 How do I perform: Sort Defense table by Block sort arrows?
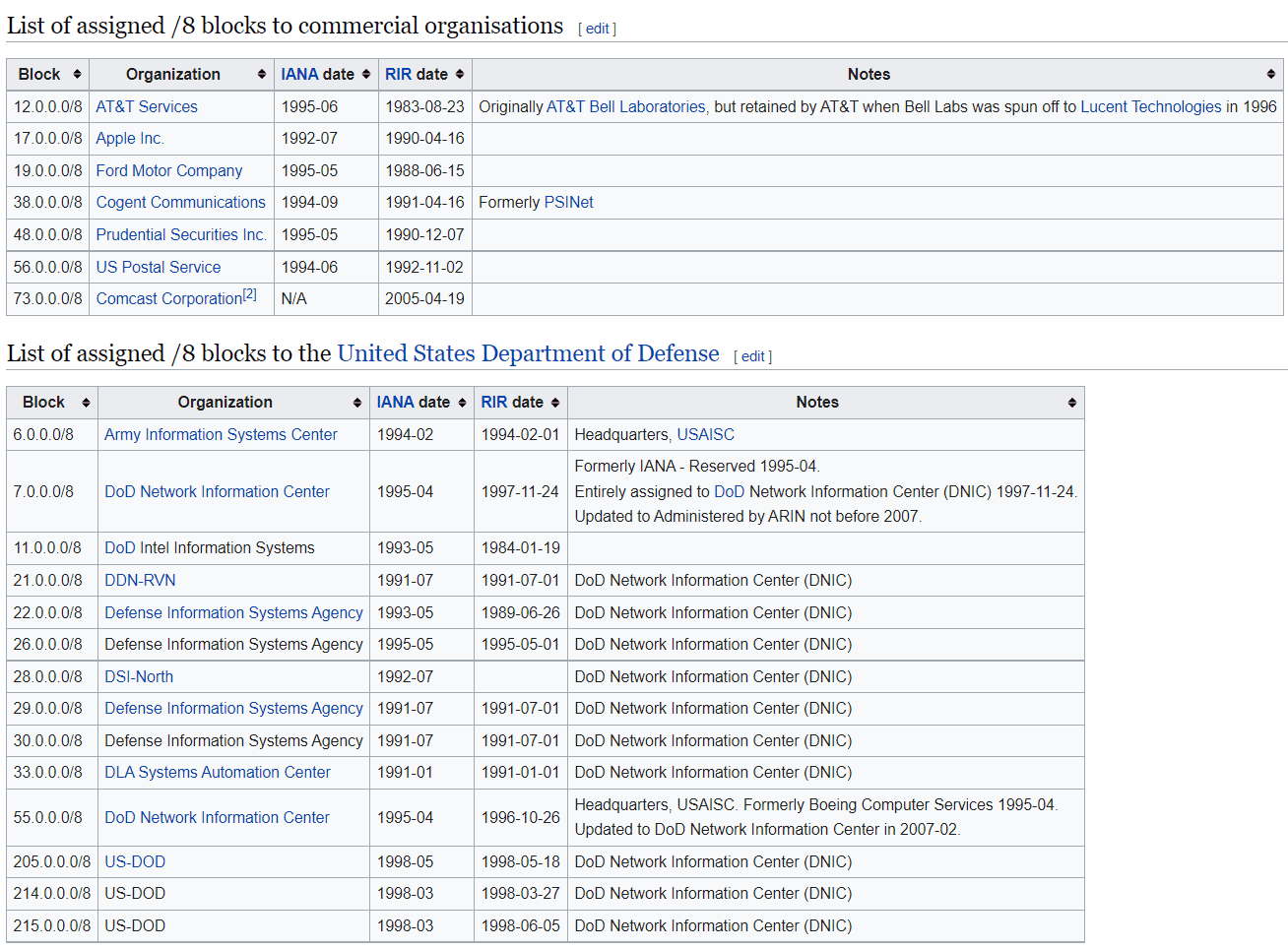(x=86, y=403)
